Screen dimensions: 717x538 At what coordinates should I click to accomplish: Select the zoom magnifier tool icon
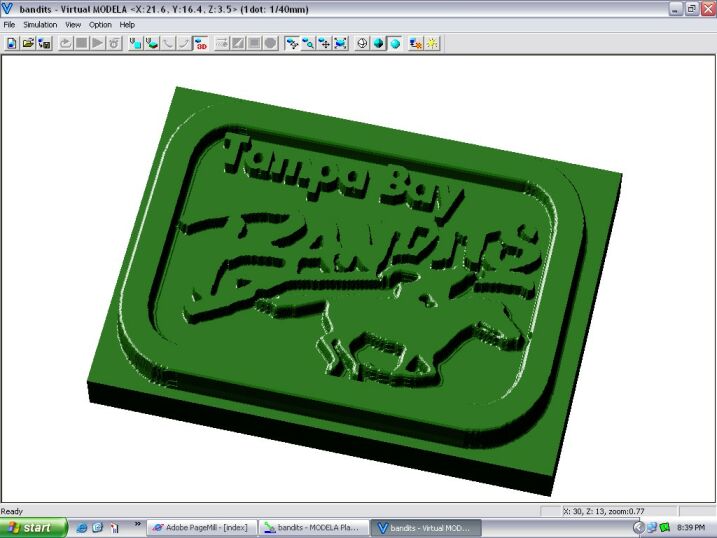point(308,44)
